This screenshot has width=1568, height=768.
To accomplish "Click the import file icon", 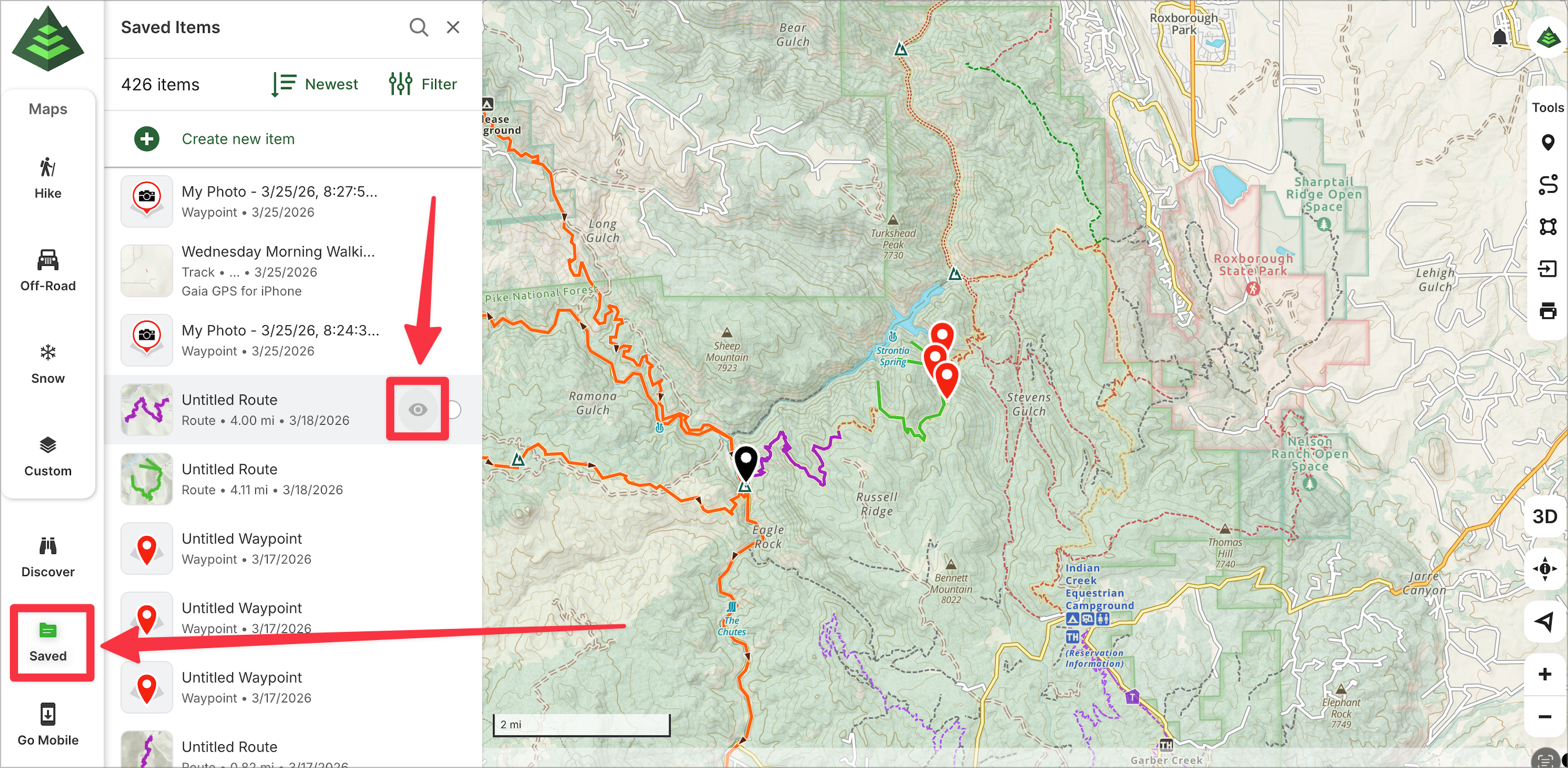I will click(1546, 269).
